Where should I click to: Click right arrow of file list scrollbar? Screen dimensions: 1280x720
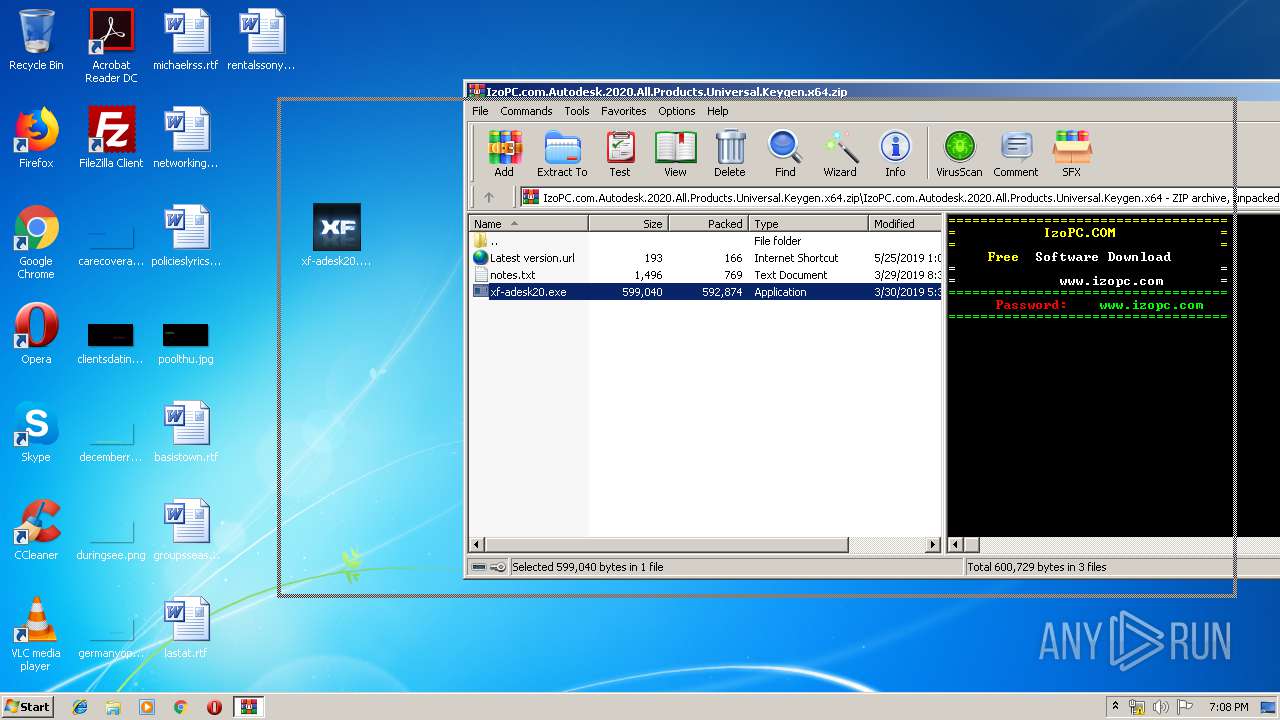pos(933,545)
